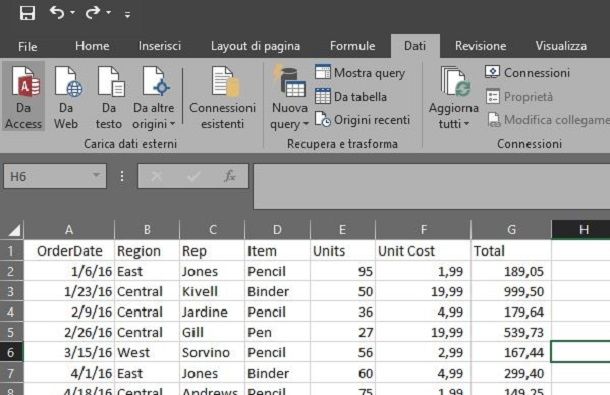Switch to the Inserisci tab
Viewport: 610px width, 395px height.
160,46
